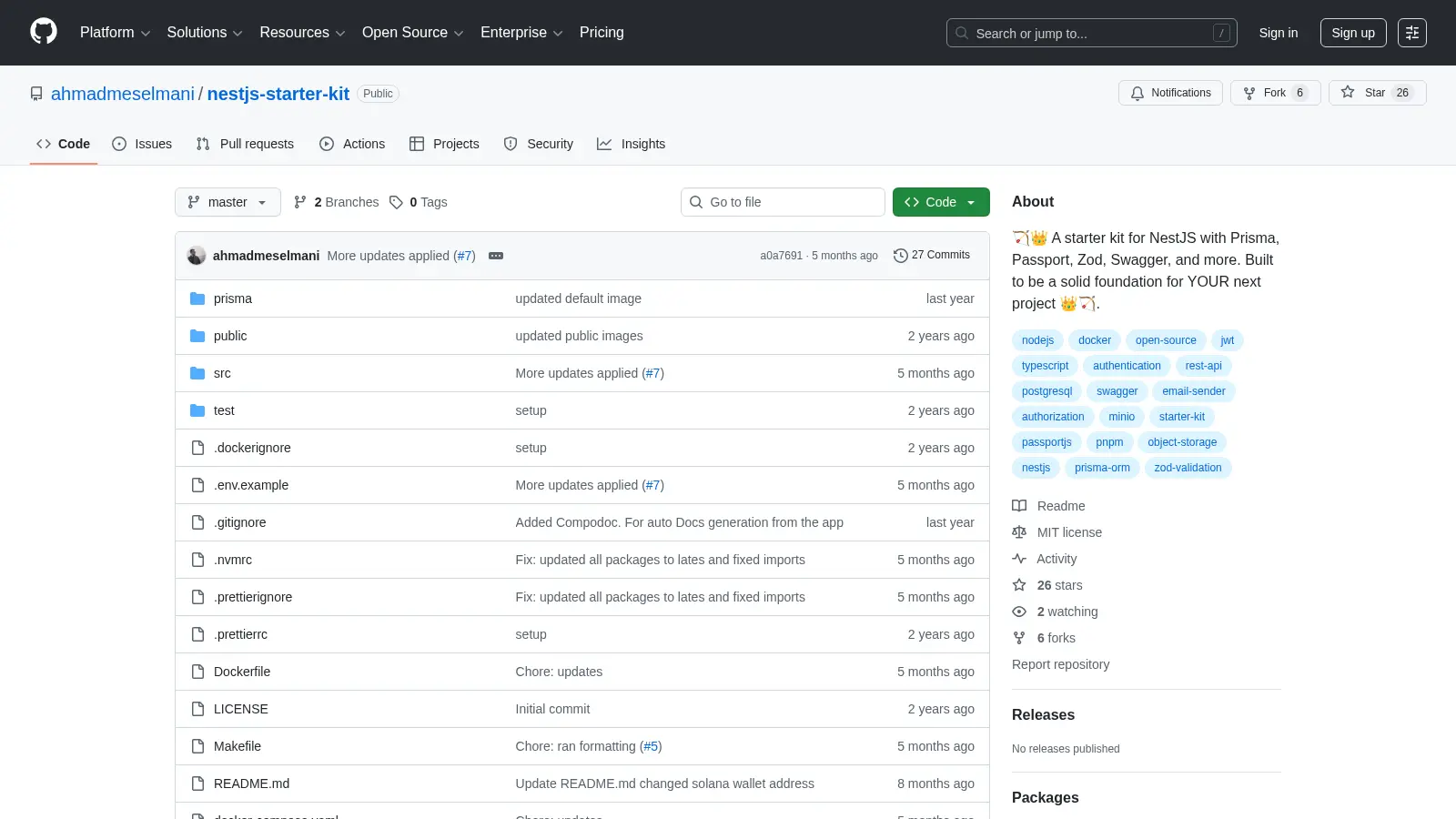The height and width of the screenshot is (819, 1456).
Task: Open the nestjs-starter-kit repo link
Action: 278,94
